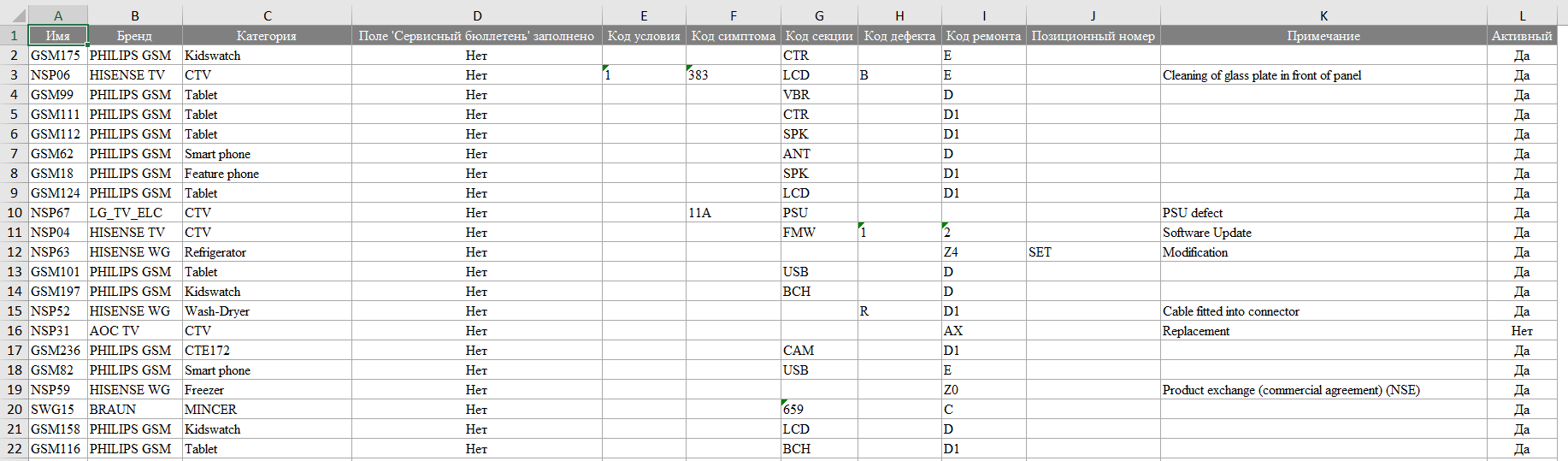This screenshot has width=1568, height=461.
Task: Select column L header
Action: [x=1522, y=15]
